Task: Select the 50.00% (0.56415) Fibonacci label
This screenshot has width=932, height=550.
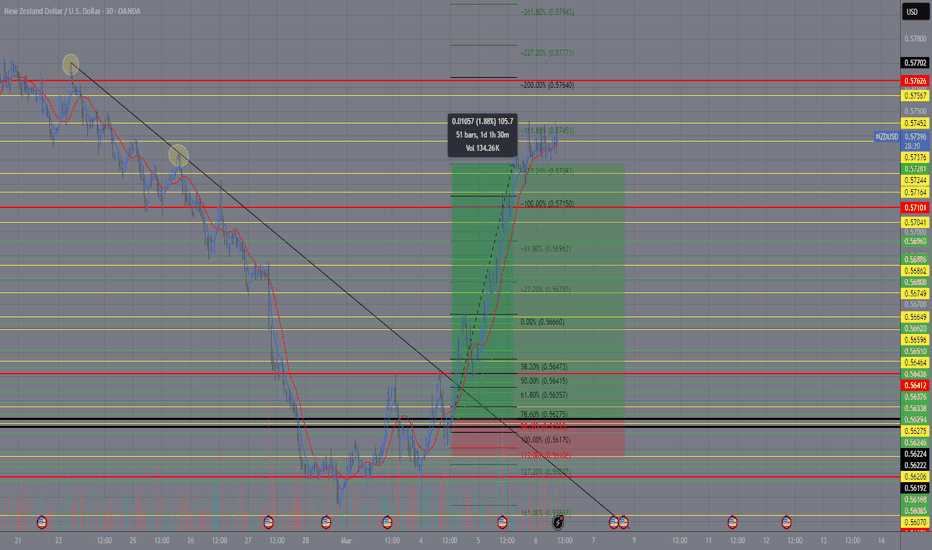Action: coord(544,381)
